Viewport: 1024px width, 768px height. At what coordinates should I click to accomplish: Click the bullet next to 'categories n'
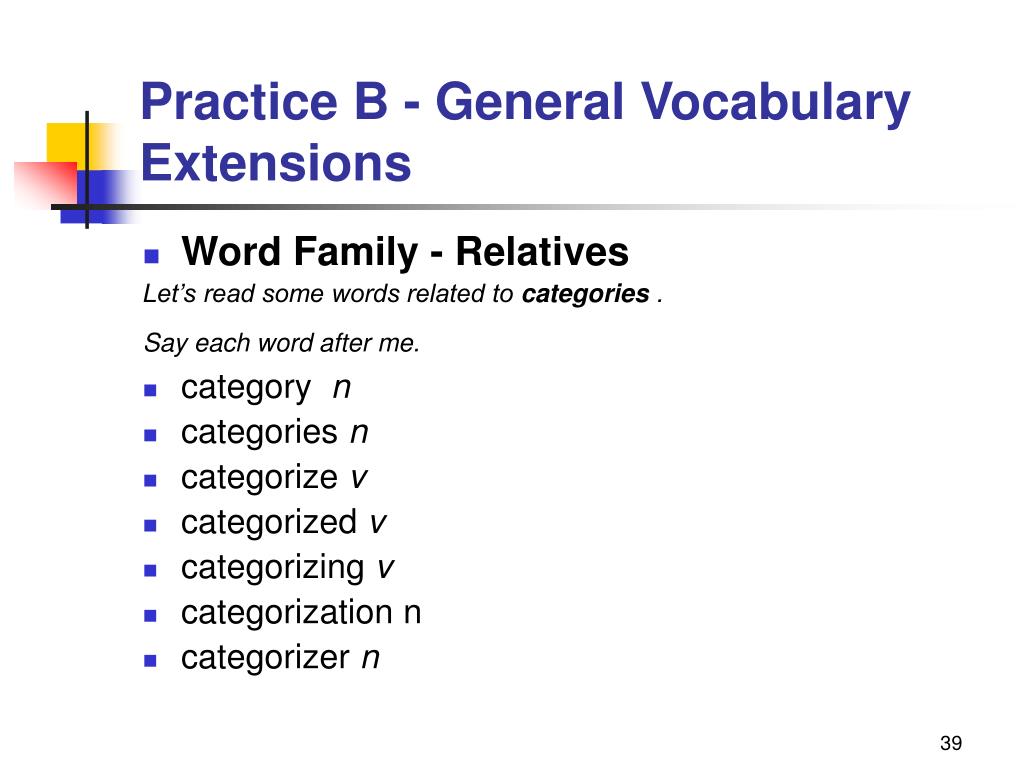coord(150,436)
